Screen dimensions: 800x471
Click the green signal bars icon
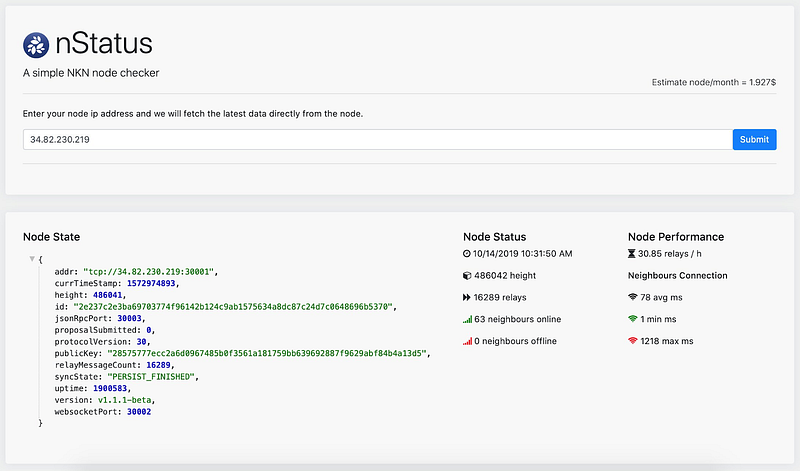pyautogui.click(x=467, y=319)
